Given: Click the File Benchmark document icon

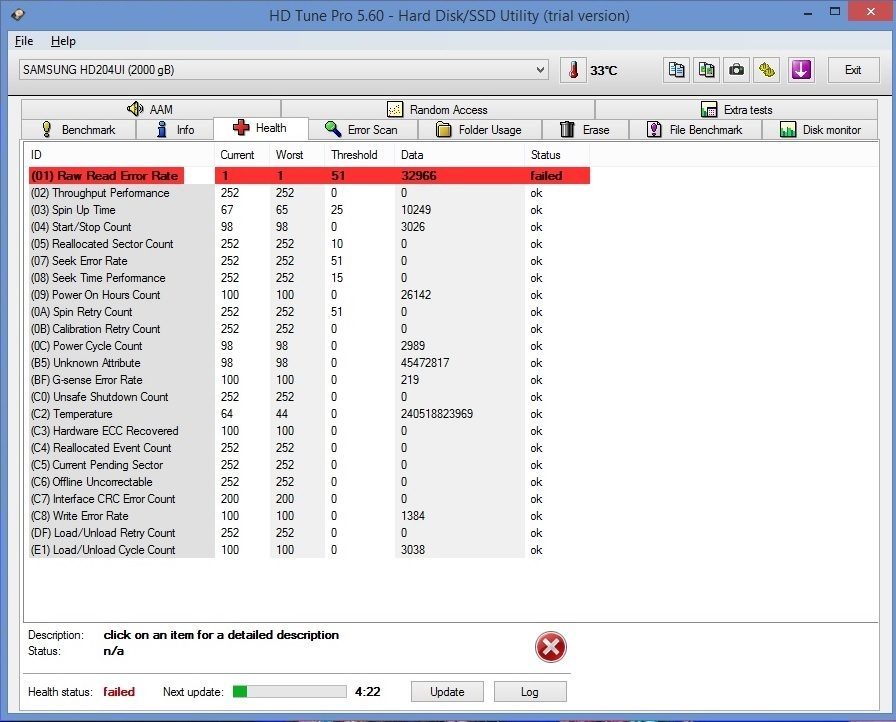Looking at the screenshot, I should pos(654,130).
